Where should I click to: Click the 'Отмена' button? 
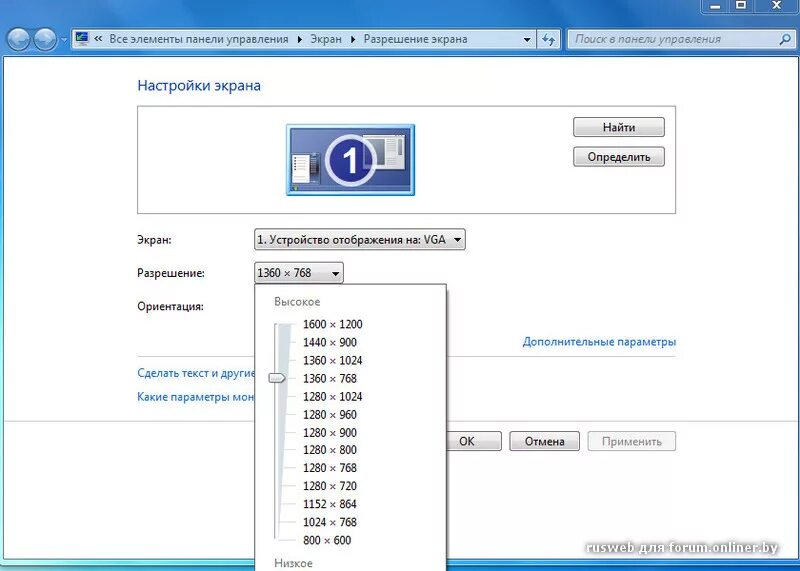click(544, 441)
